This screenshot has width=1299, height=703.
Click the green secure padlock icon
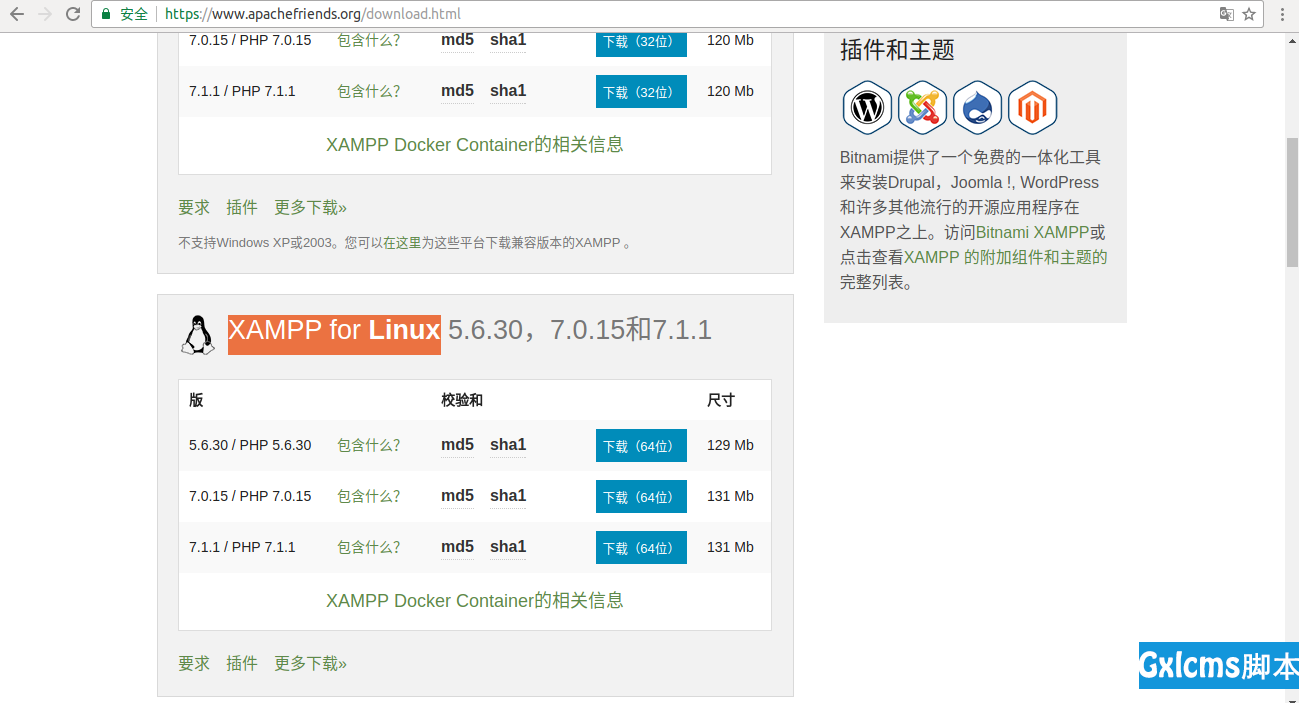[x=106, y=14]
